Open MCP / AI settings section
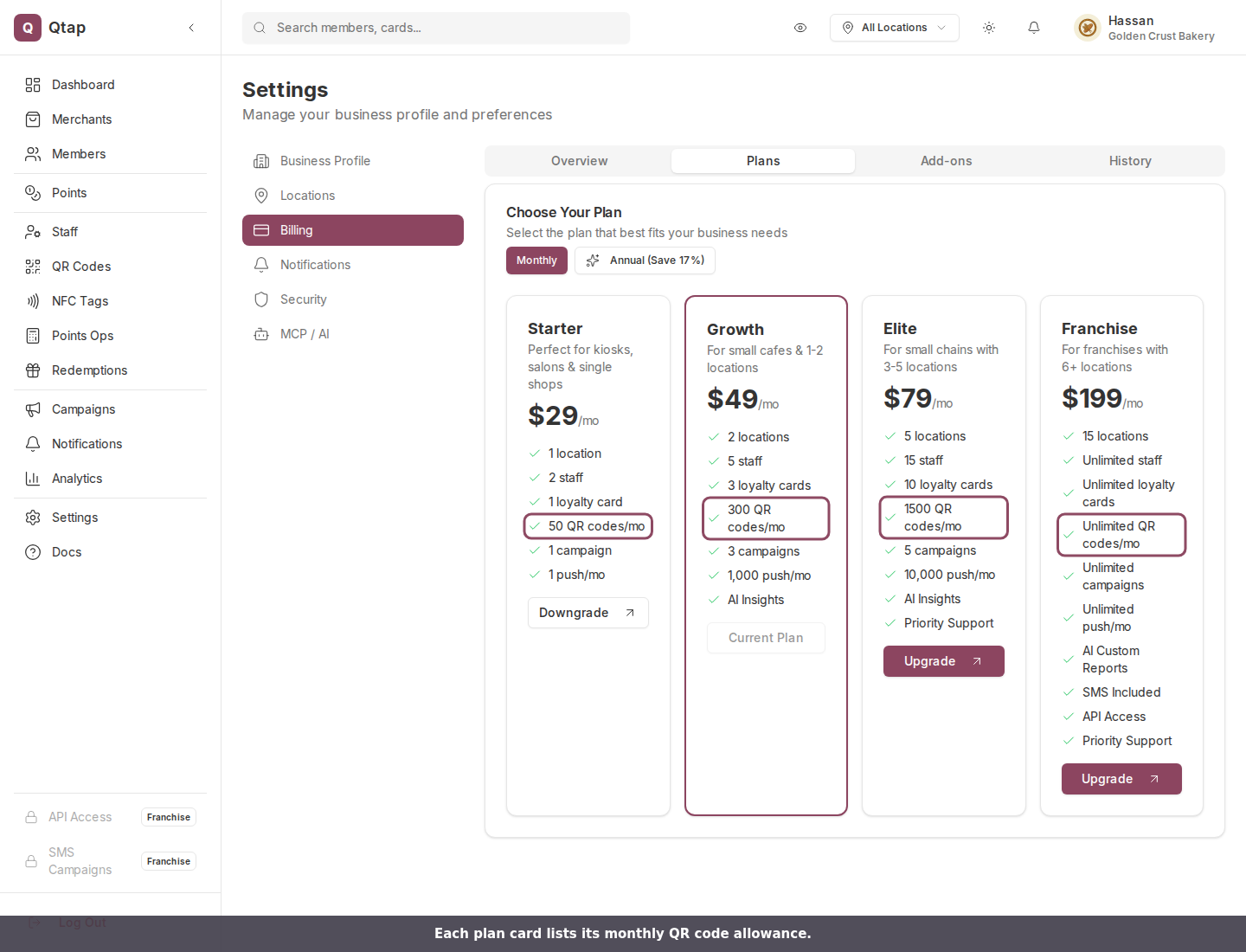The height and width of the screenshot is (952, 1246). click(x=353, y=334)
